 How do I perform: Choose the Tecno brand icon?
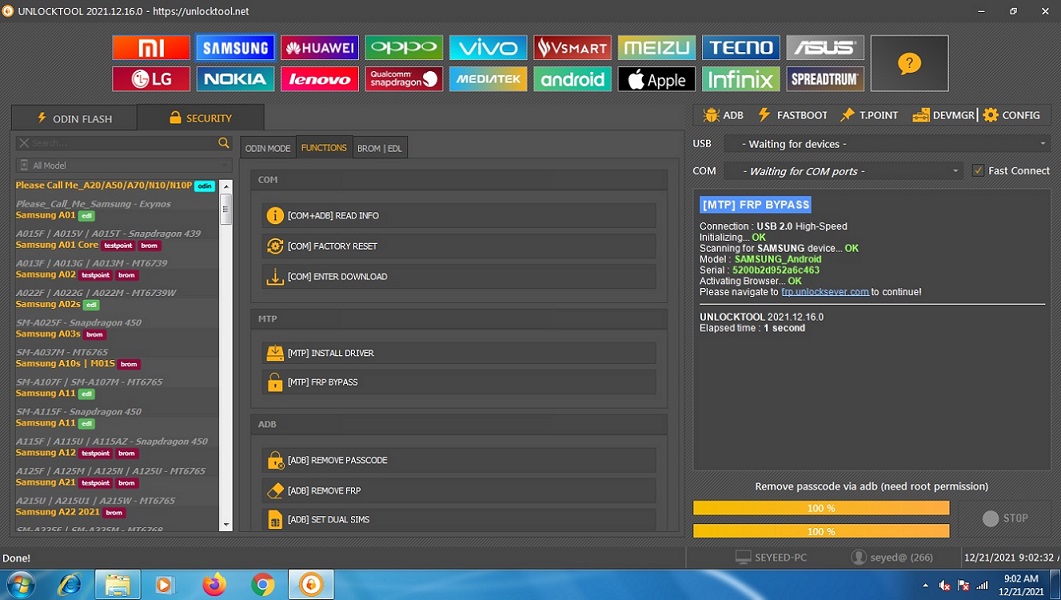coord(741,47)
